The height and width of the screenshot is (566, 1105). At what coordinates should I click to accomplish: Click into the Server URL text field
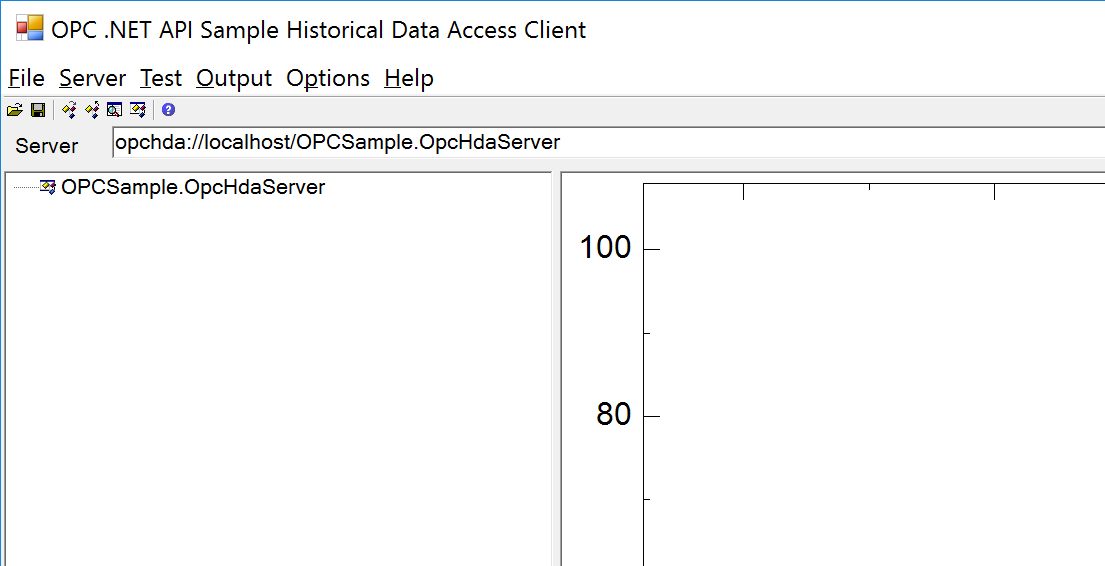point(600,143)
